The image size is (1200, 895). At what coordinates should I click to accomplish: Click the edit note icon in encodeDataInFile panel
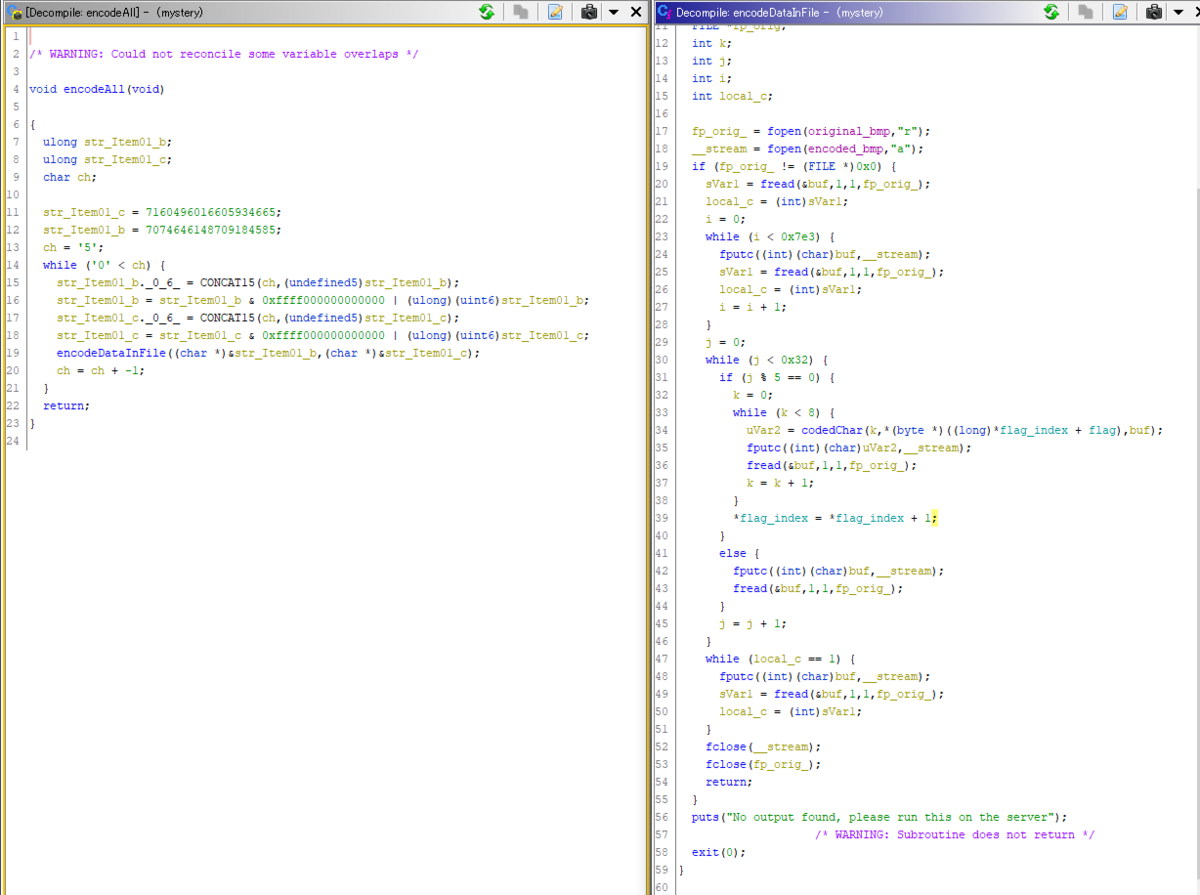(1120, 12)
